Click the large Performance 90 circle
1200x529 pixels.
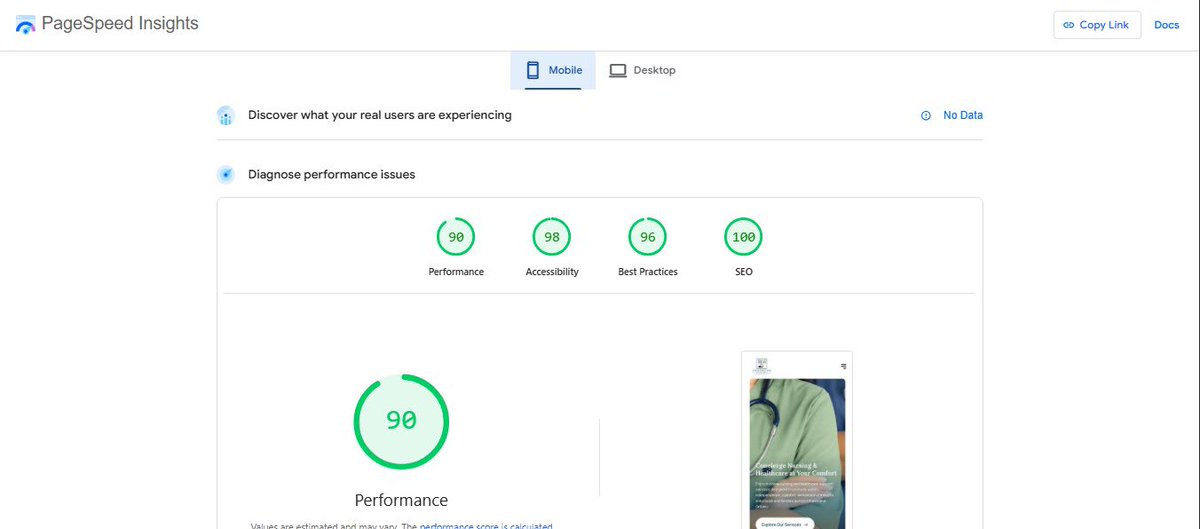click(x=401, y=421)
